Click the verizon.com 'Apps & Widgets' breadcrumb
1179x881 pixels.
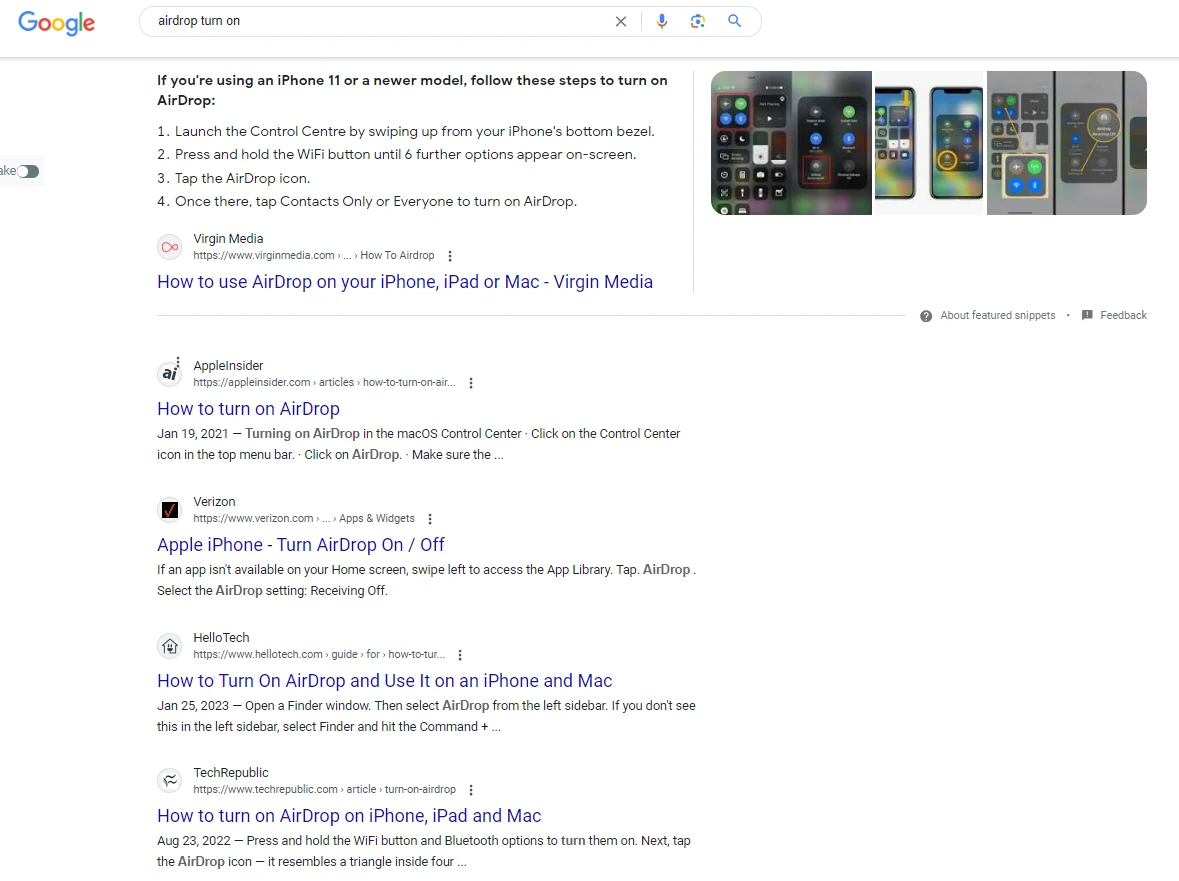304,519
